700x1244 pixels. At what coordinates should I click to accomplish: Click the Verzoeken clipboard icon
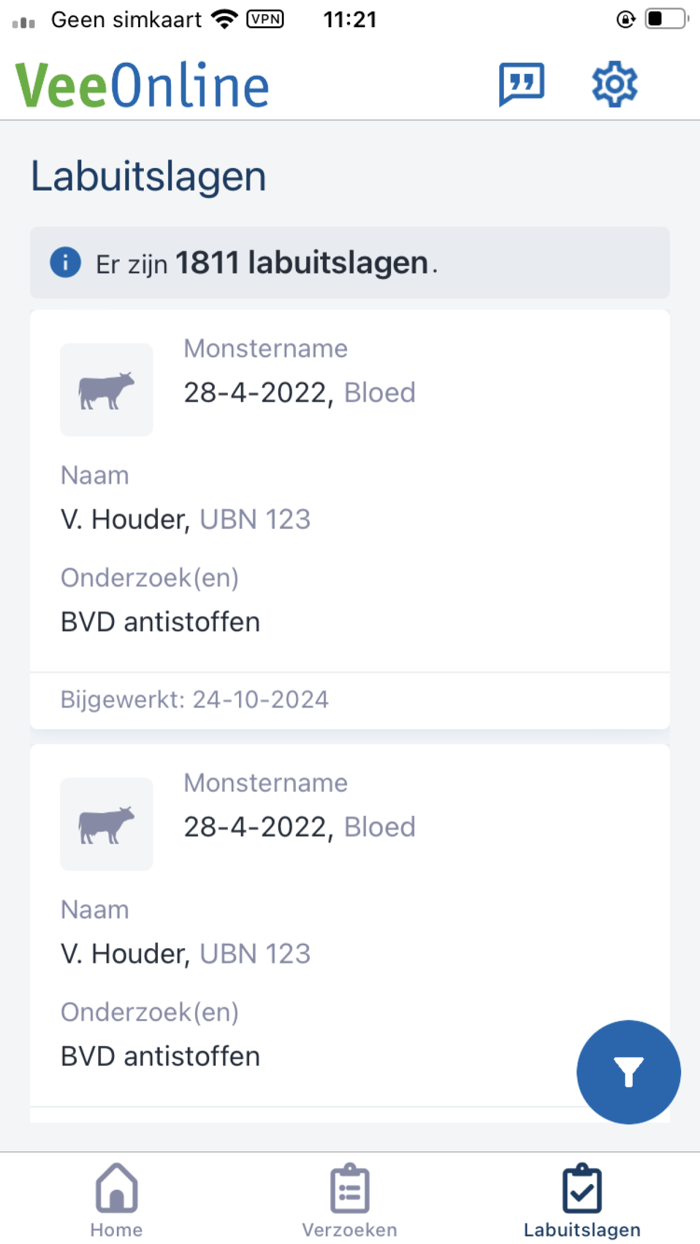click(x=349, y=1188)
